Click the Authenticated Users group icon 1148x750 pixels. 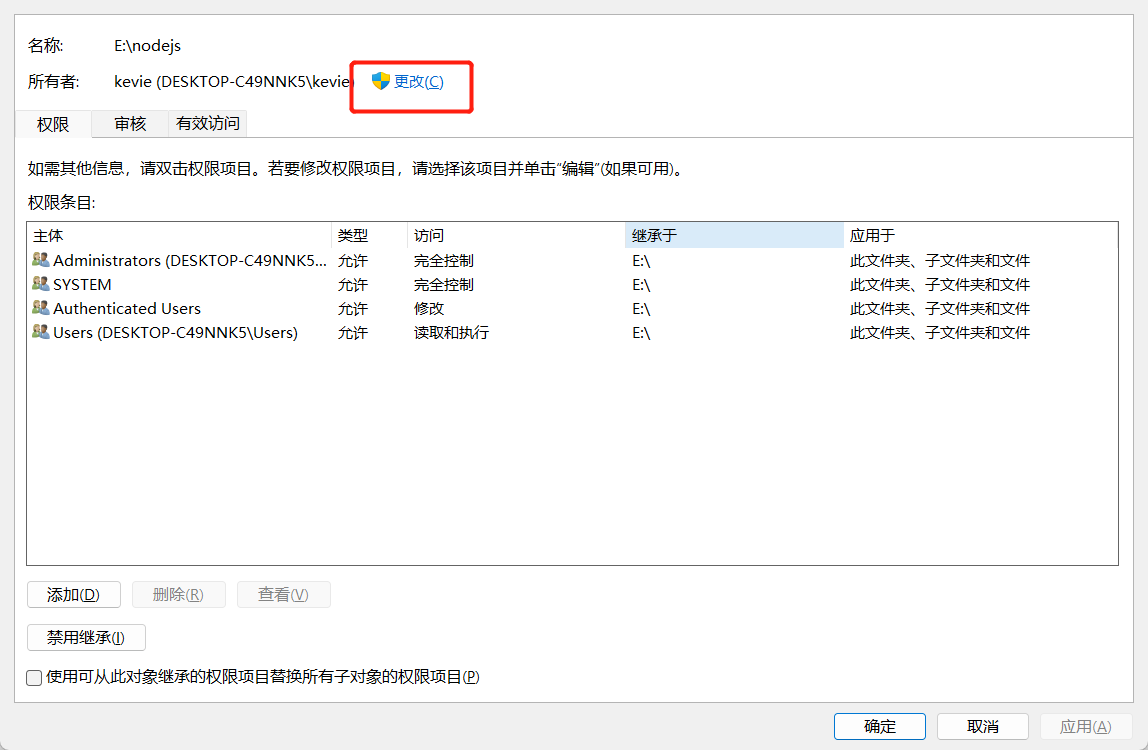[x=40, y=308]
